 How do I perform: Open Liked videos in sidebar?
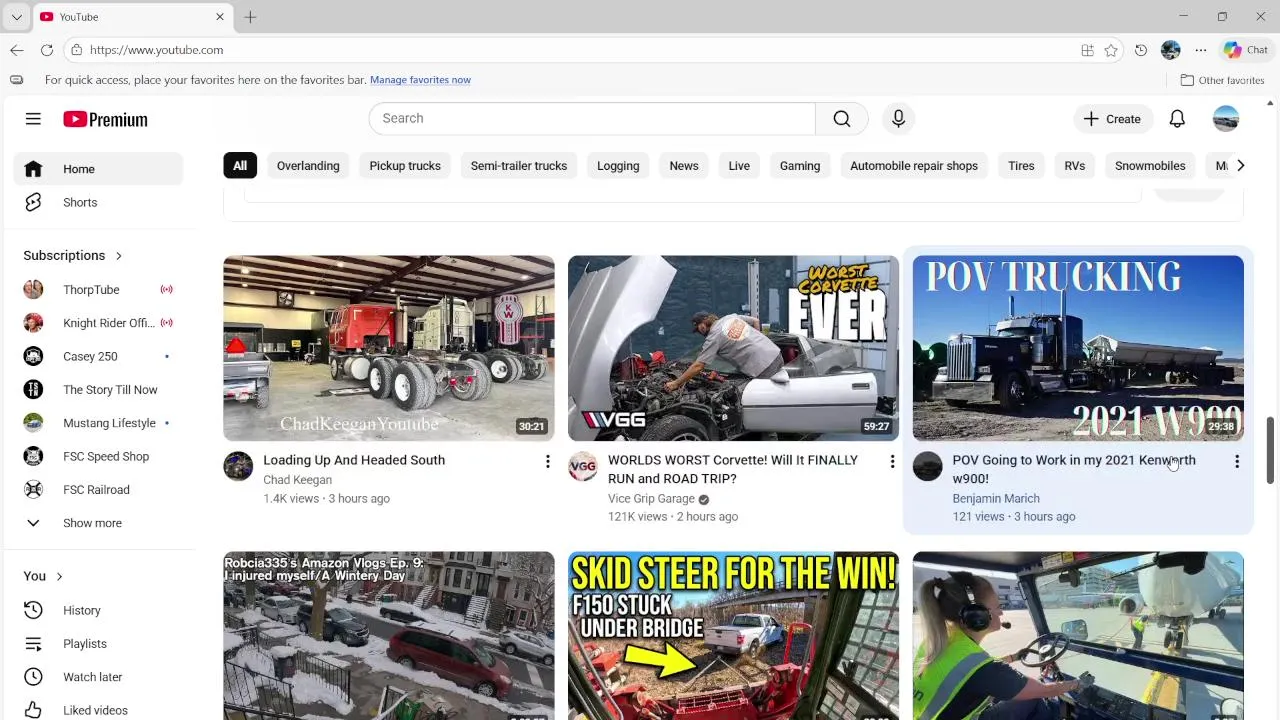pos(98,710)
